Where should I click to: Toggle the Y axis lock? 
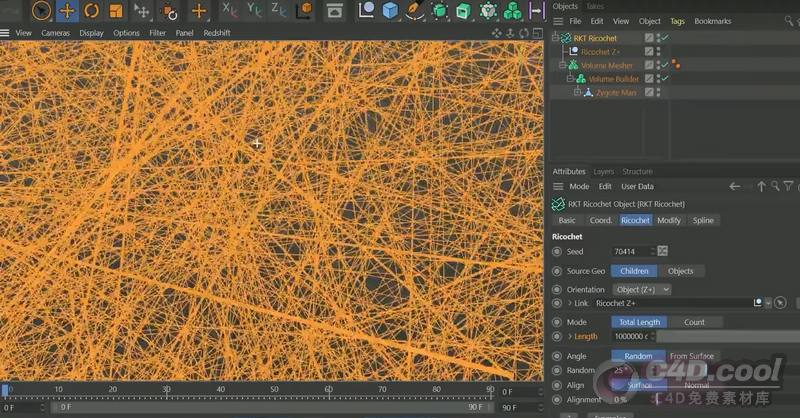255,9
